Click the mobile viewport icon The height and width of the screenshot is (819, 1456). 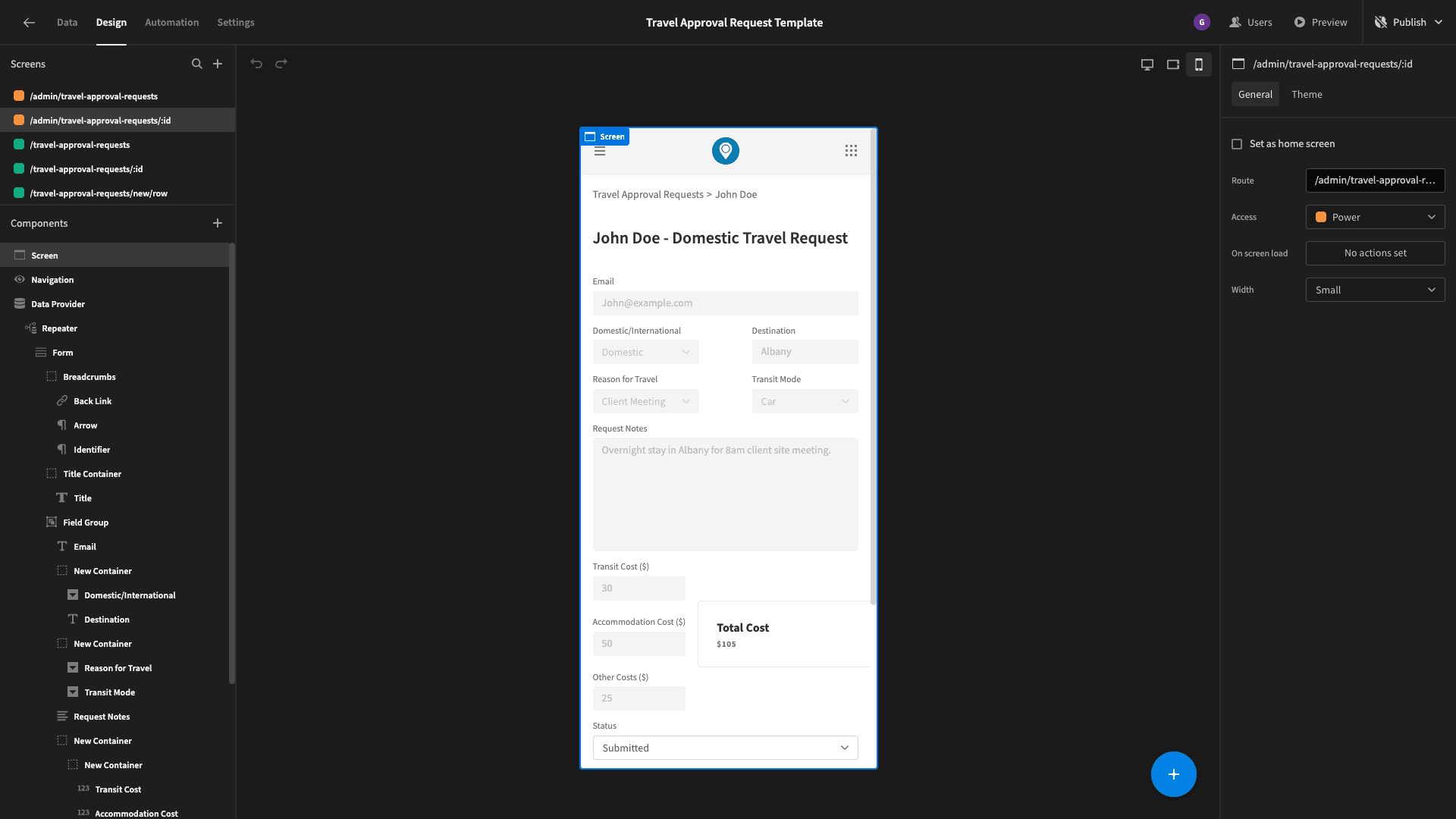click(x=1198, y=64)
